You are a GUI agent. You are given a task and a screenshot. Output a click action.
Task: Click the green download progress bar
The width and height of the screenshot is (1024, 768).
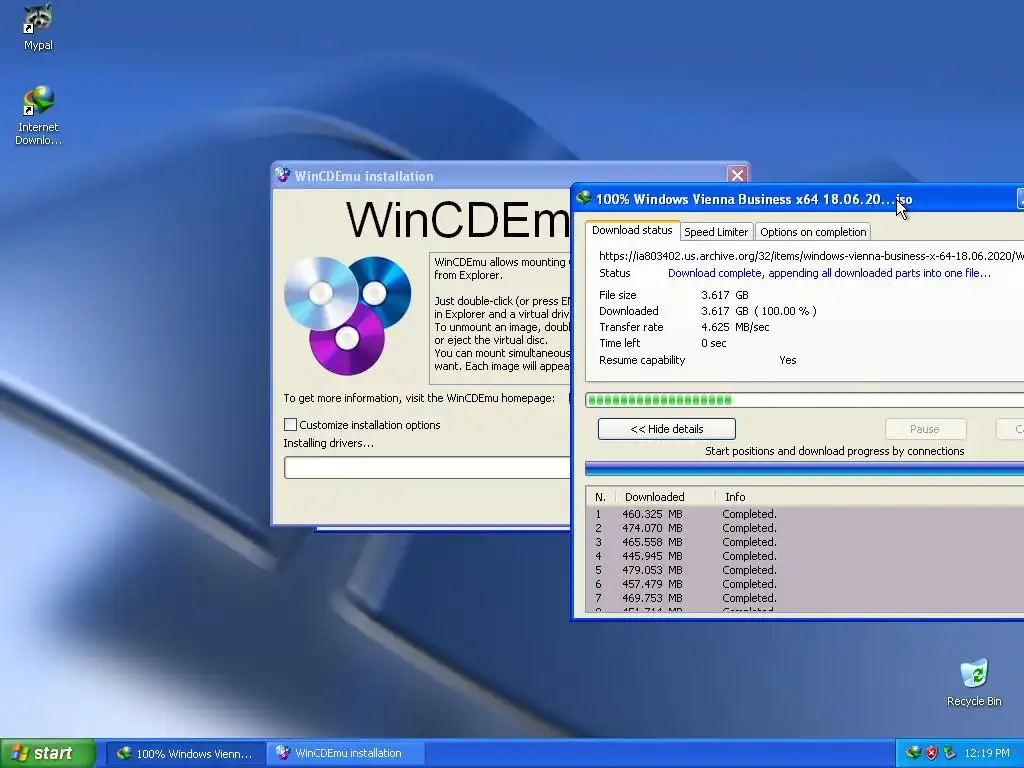tap(805, 400)
